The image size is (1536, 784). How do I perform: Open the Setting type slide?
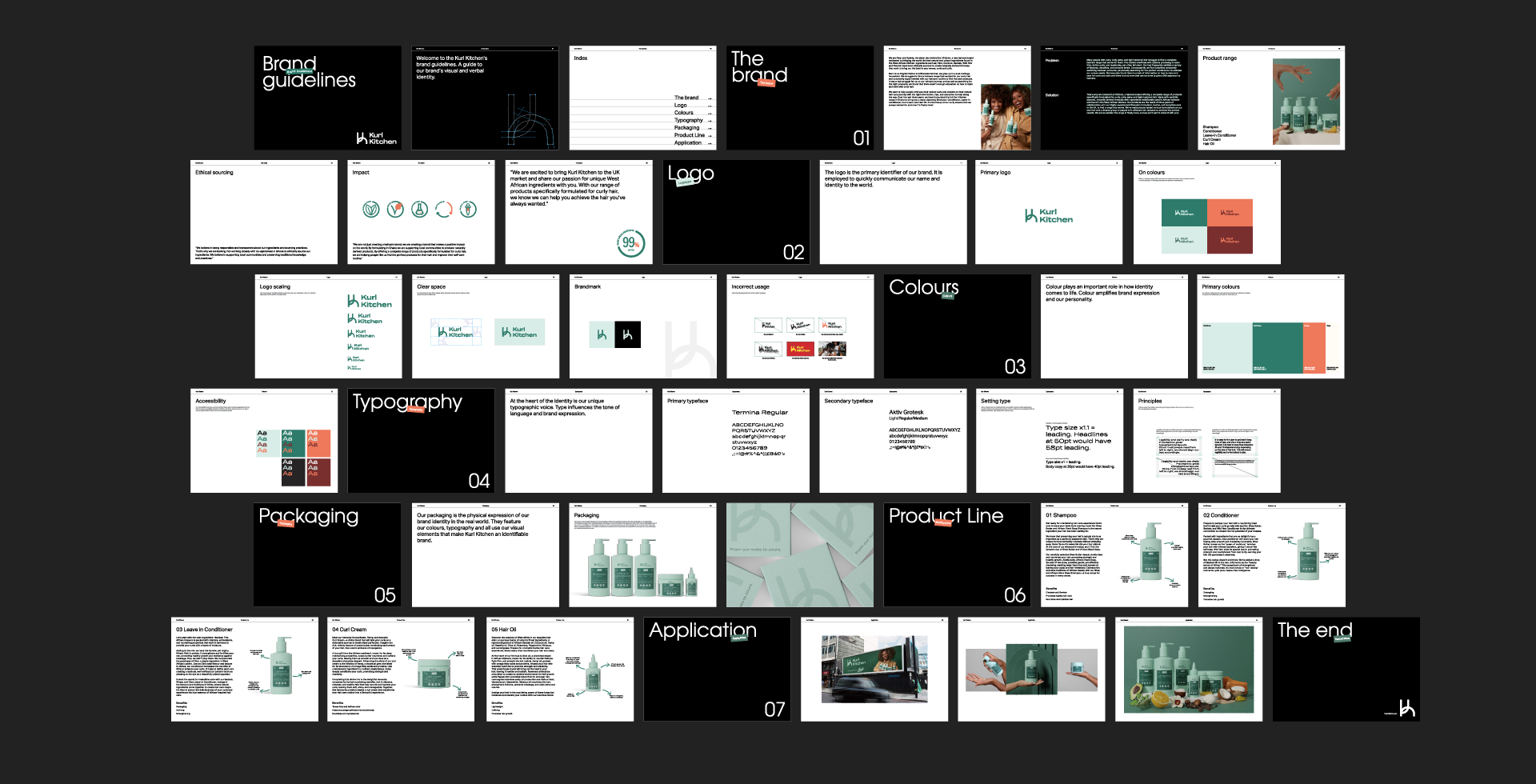(x=1050, y=441)
